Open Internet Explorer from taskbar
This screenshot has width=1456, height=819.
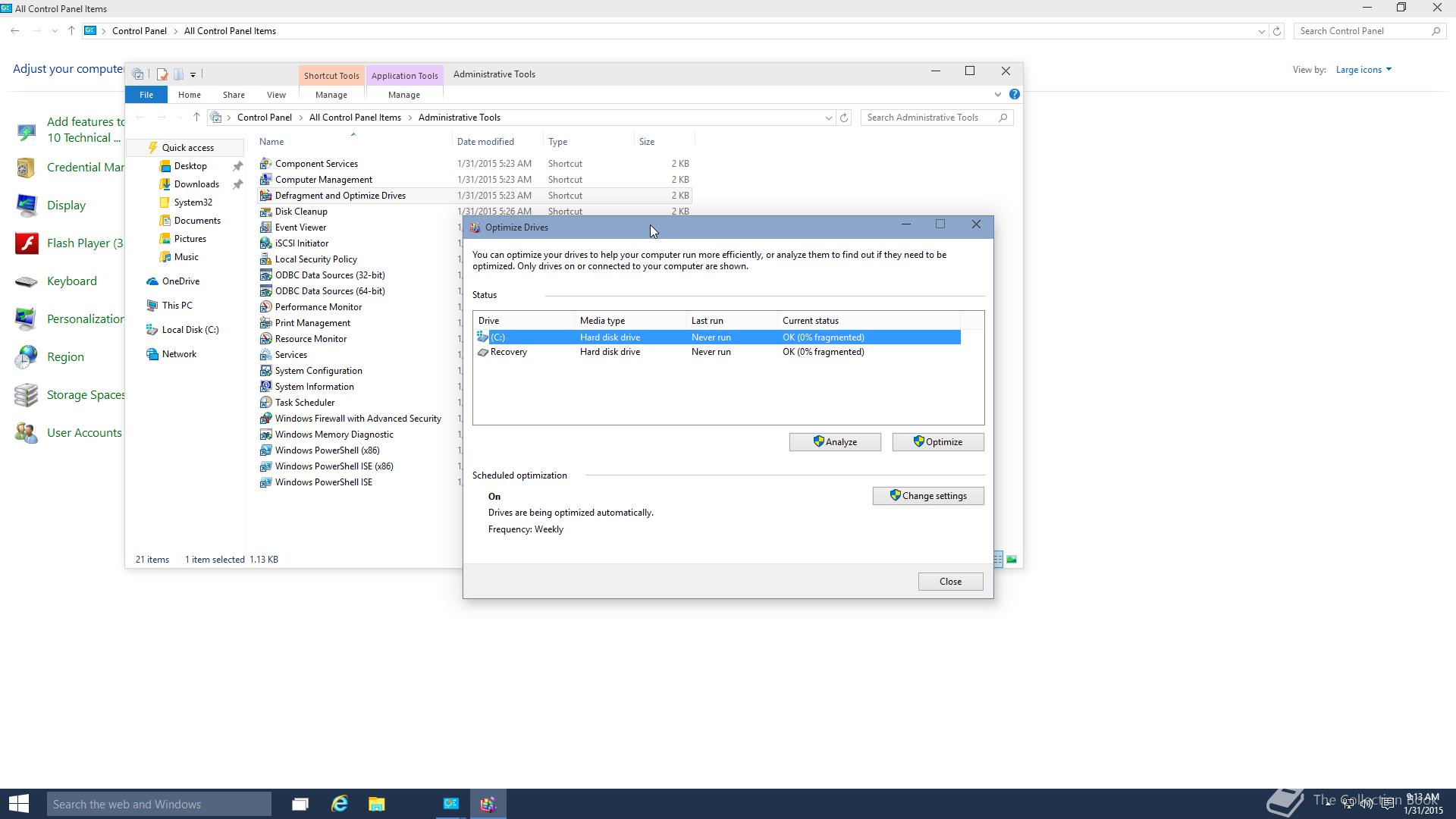[339, 804]
